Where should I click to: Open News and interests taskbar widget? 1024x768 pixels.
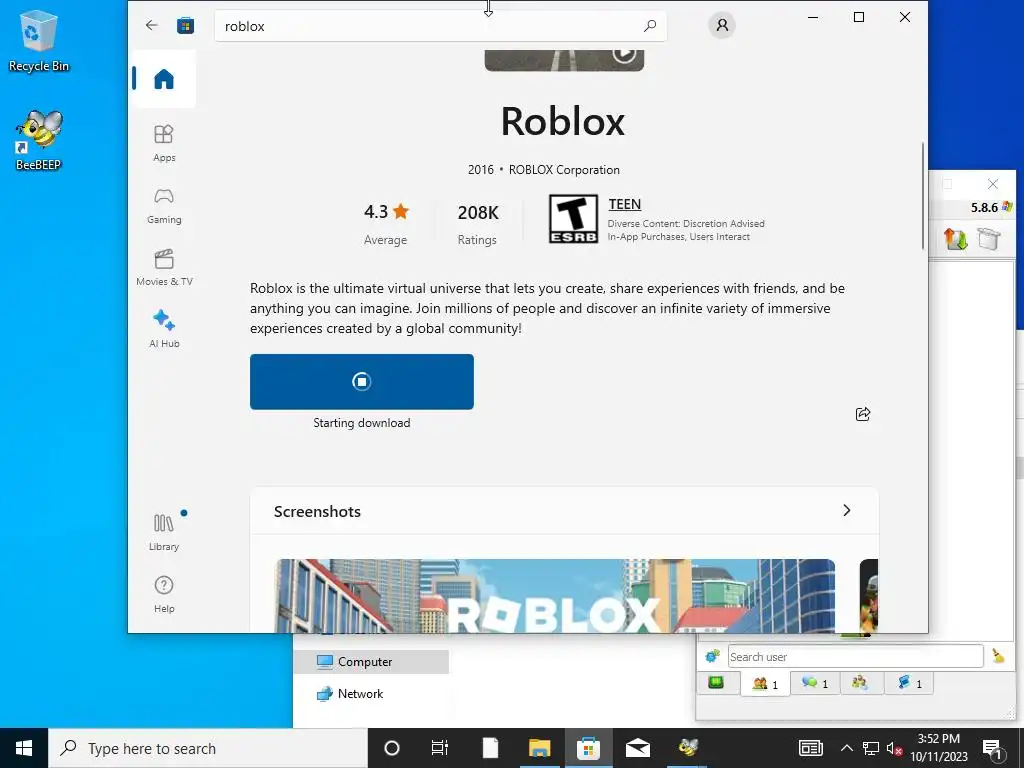click(810, 748)
